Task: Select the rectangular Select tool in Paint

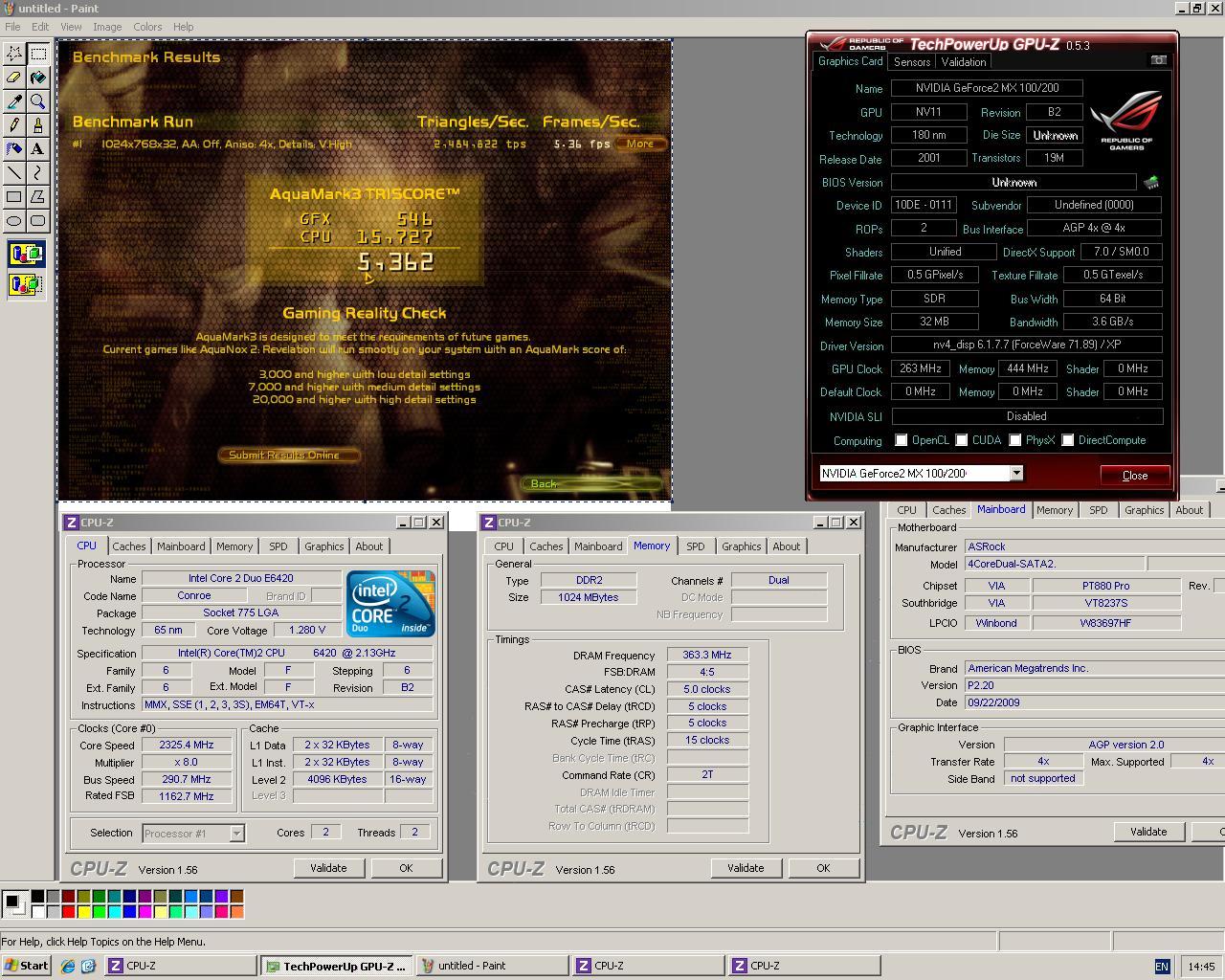Action: (38, 54)
